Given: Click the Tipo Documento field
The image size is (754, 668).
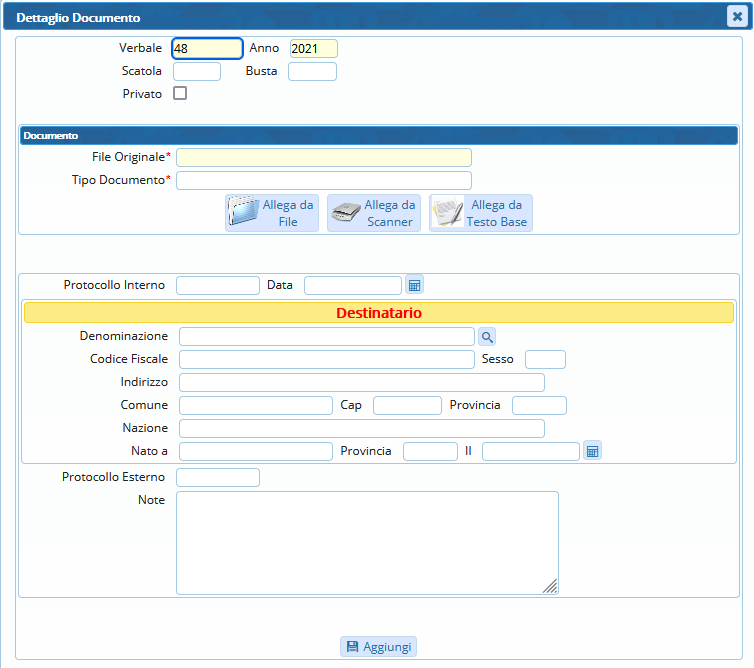Looking at the screenshot, I should tap(323, 180).
